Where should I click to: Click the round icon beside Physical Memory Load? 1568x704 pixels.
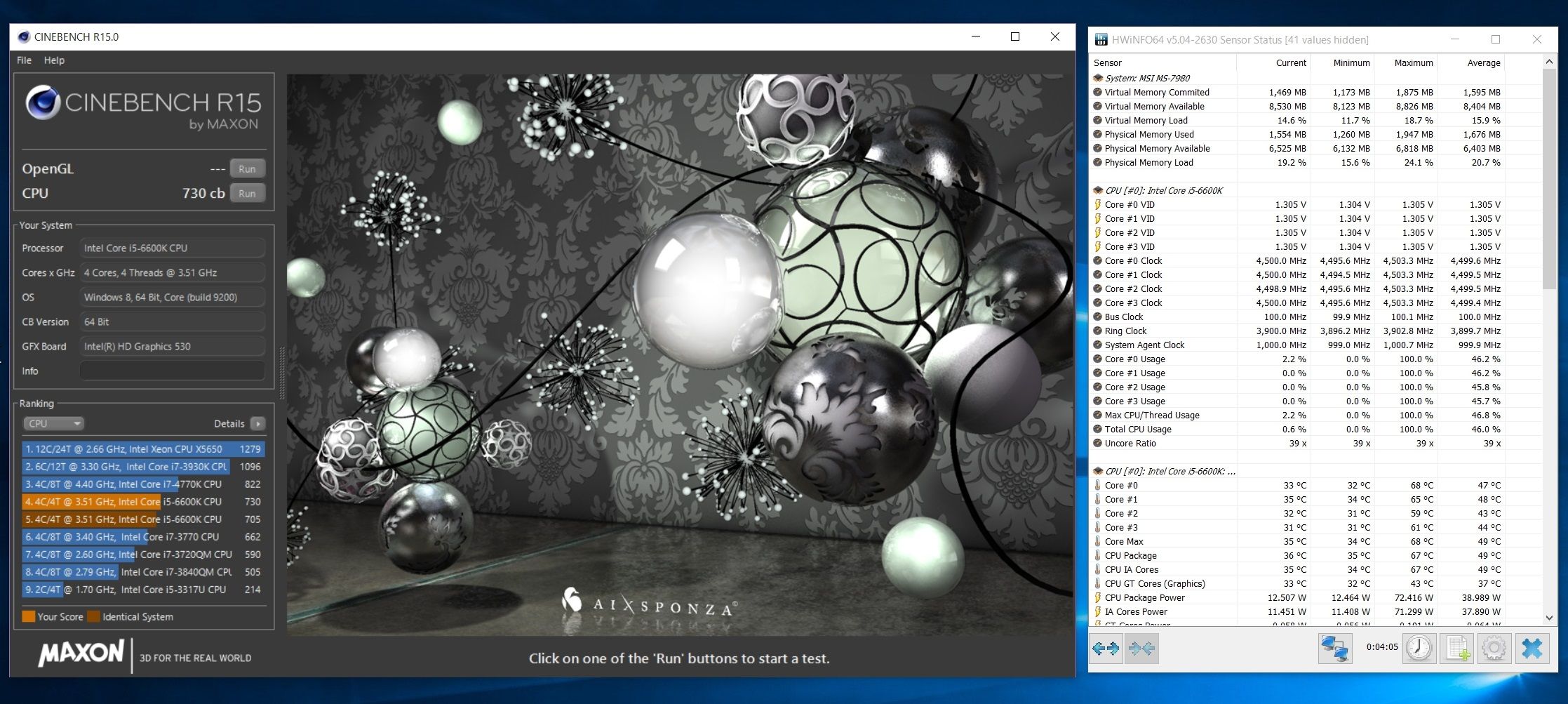point(1098,162)
